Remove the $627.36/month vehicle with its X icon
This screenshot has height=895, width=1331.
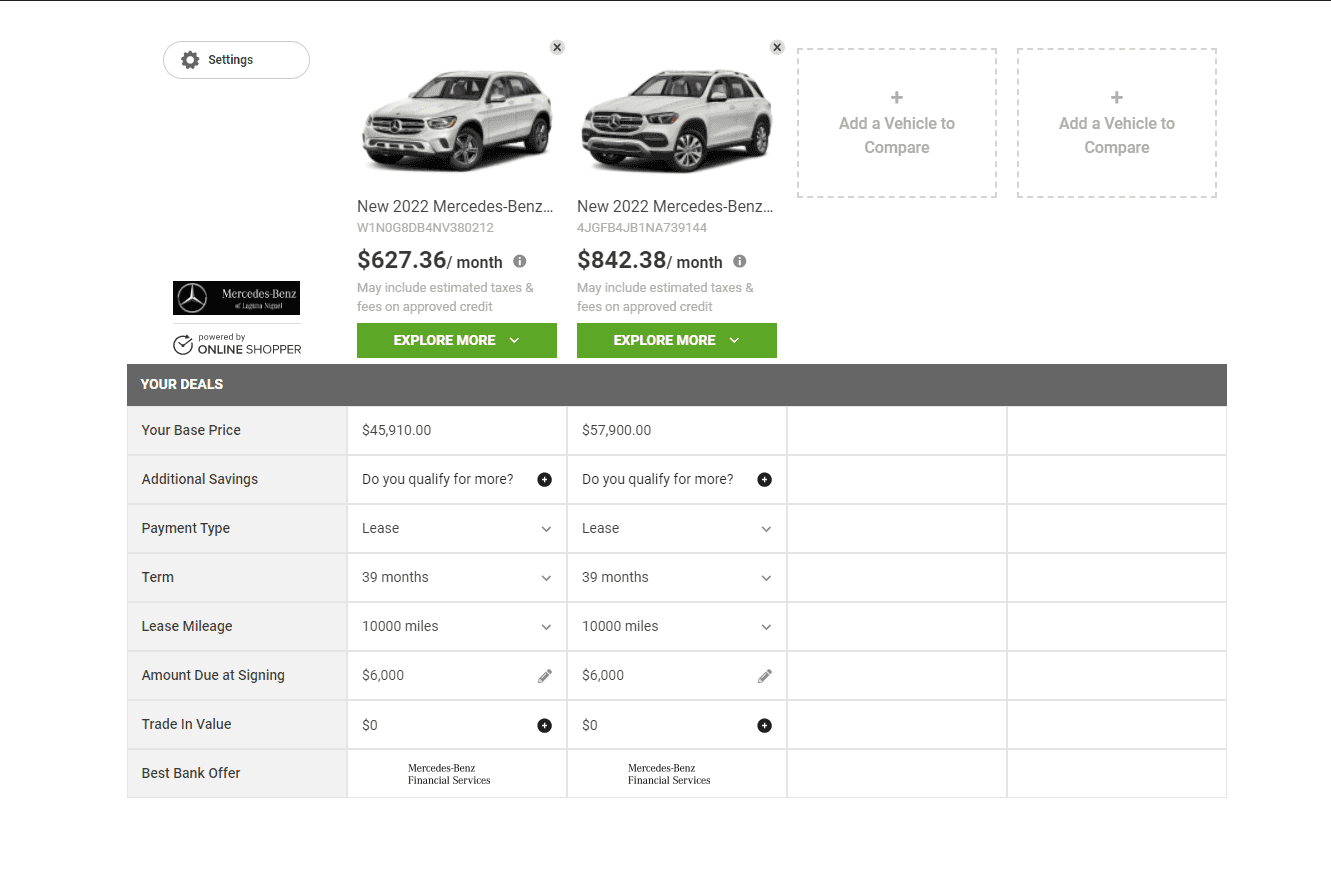tap(557, 47)
